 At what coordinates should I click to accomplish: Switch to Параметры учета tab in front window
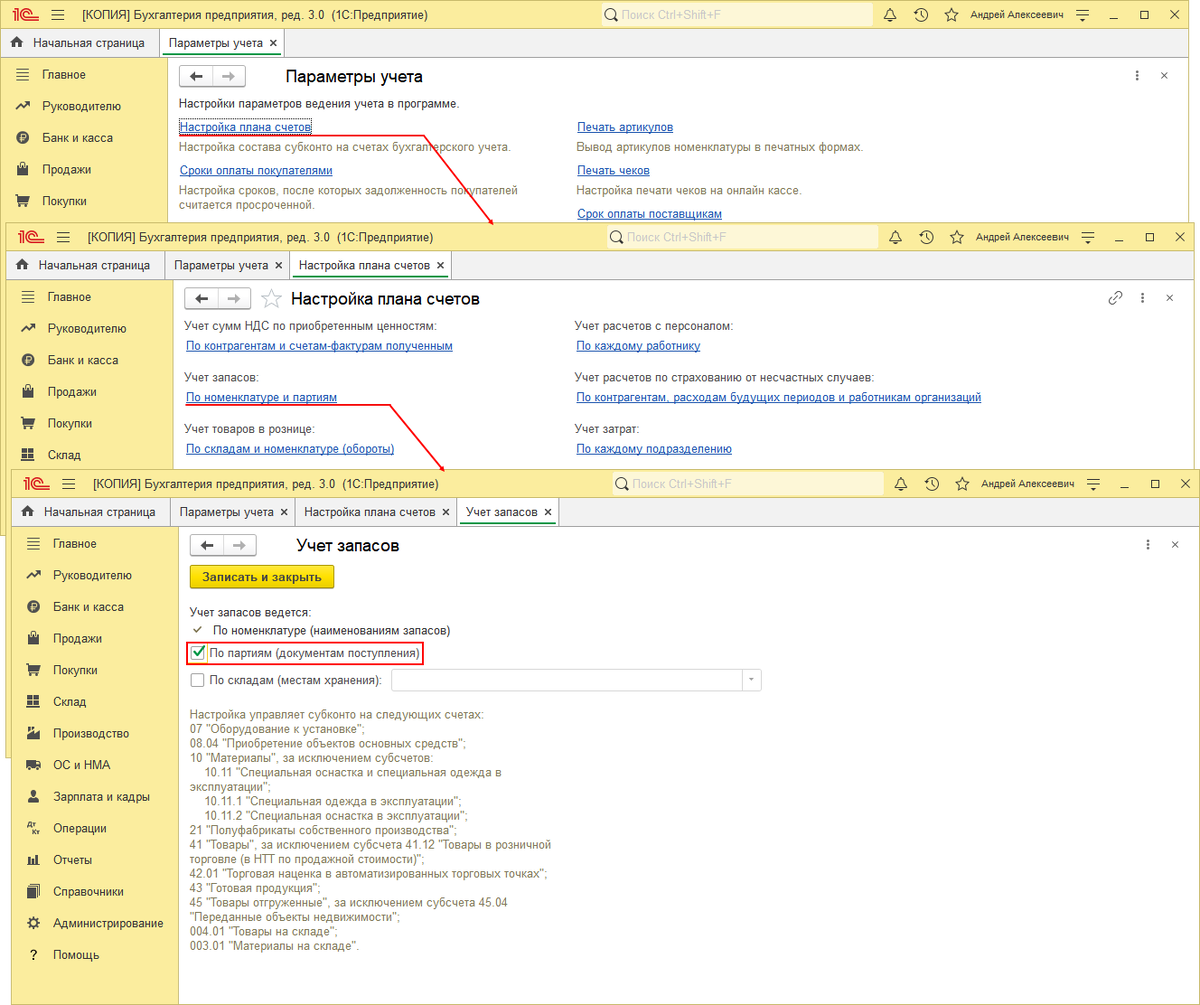227,512
